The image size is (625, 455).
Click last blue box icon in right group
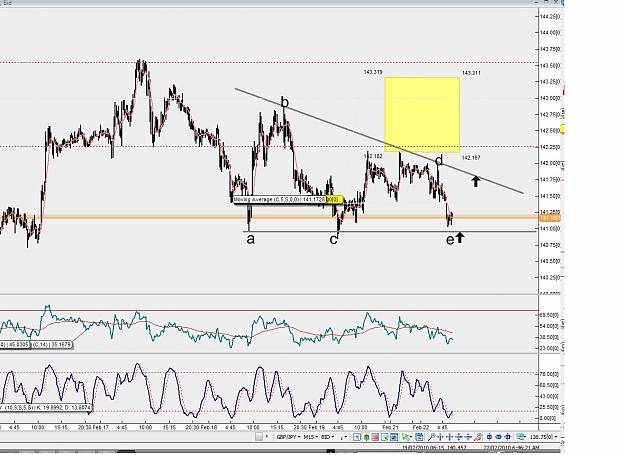(508, 437)
